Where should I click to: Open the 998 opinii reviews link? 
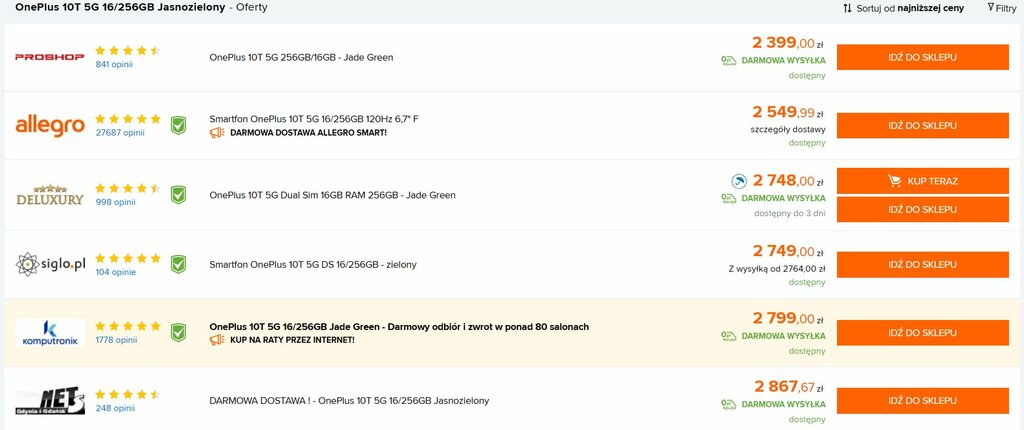[x=115, y=202]
